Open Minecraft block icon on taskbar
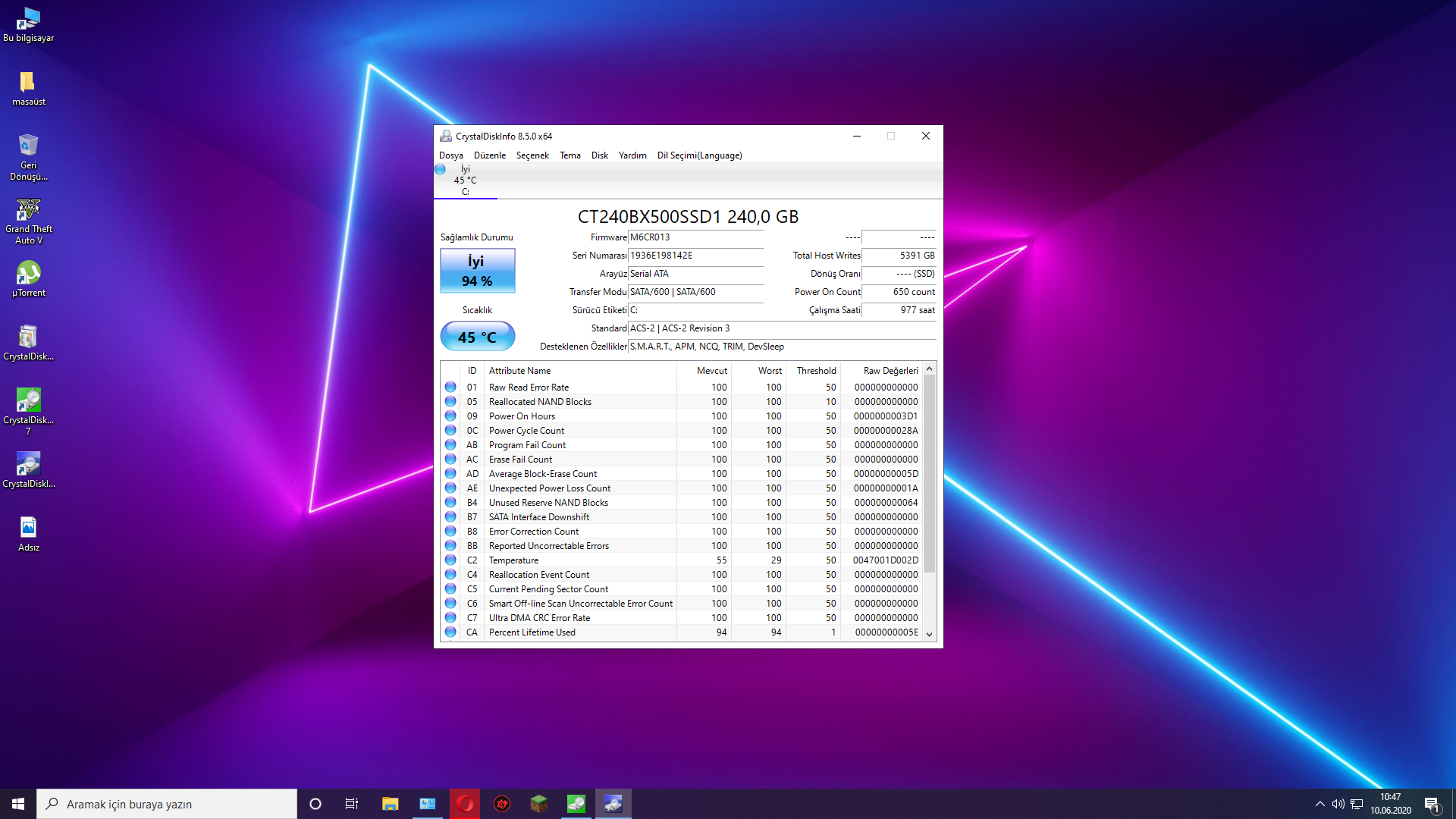 click(x=539, y=804)
